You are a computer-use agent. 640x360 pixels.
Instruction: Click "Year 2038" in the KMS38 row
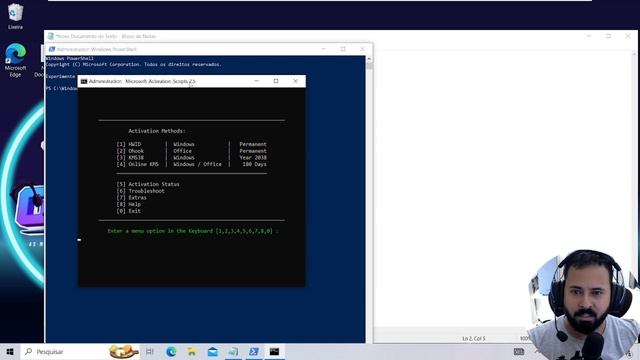pos(253,157)
